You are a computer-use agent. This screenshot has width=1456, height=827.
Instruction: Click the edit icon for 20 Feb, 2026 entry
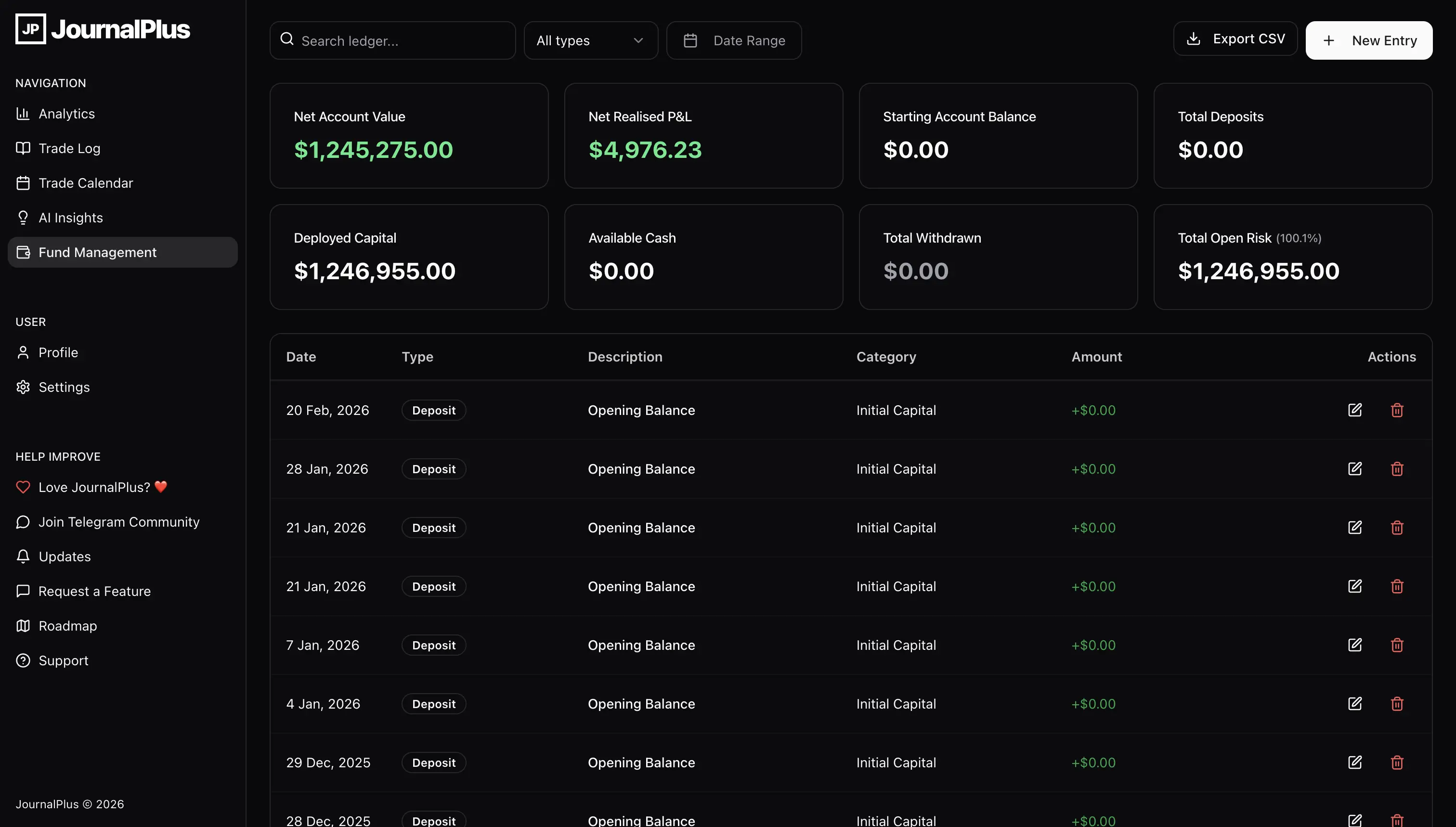coord(1354,410)
